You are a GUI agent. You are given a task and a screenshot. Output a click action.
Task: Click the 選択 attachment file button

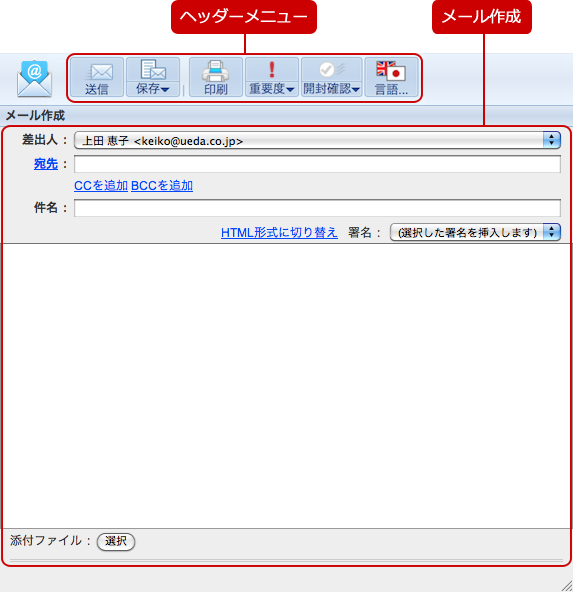(x=116, y=542)
